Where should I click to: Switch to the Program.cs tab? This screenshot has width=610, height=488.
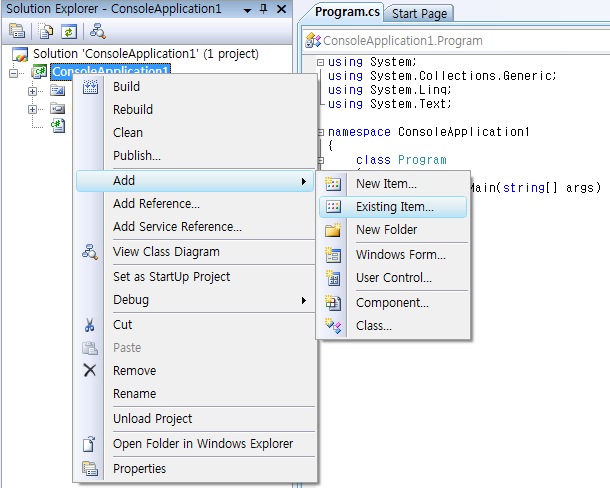(347, 12)
